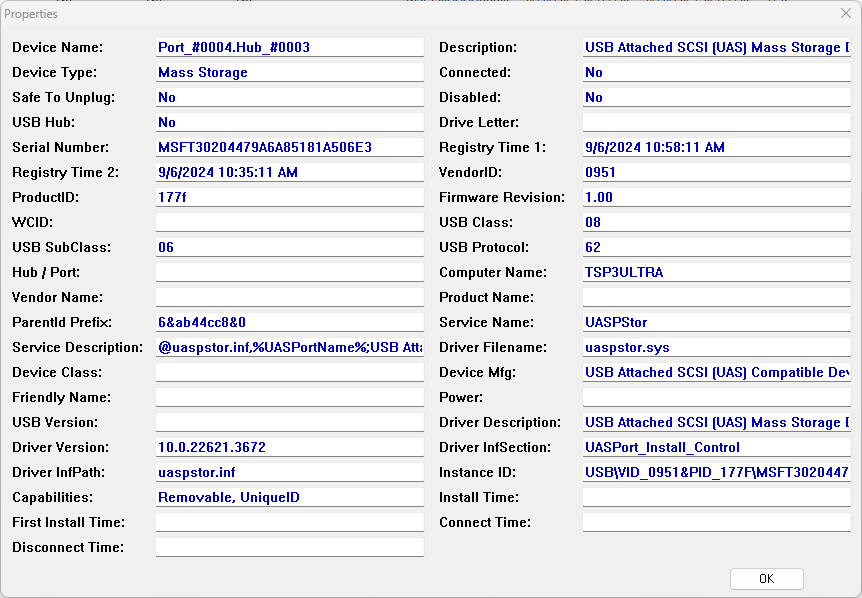The width and height of the screenshot is (862, 598).
Task: Click the empty WCID field
Action: click(x=290, y=223)
